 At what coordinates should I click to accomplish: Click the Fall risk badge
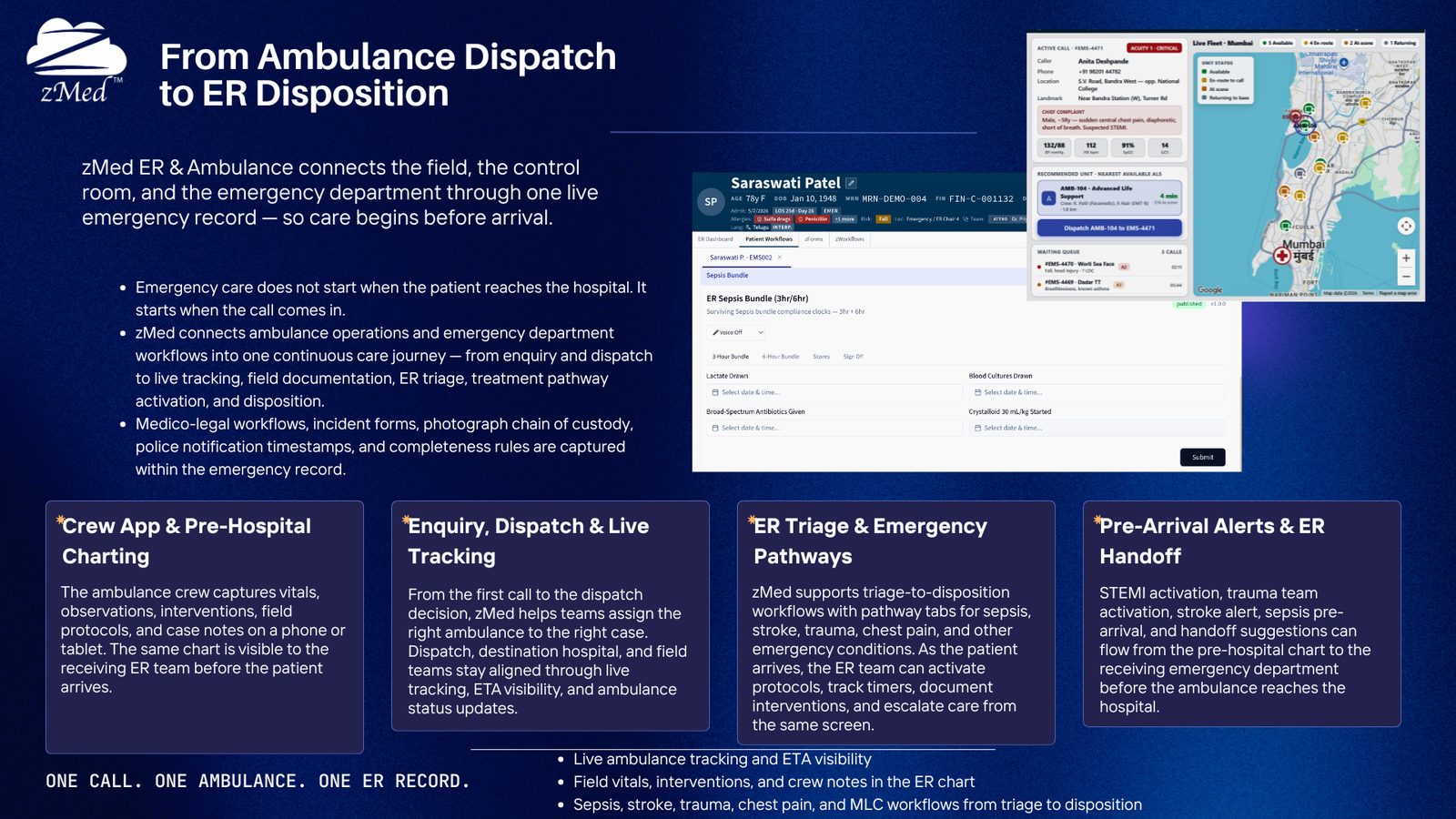click(883, 219)
